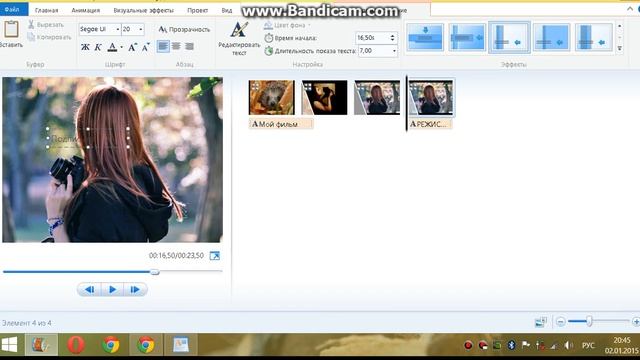The image size is (640, 360).
Task: Select the fourth clip with РЕЖИС caption
Action: (x=431, y=98)
